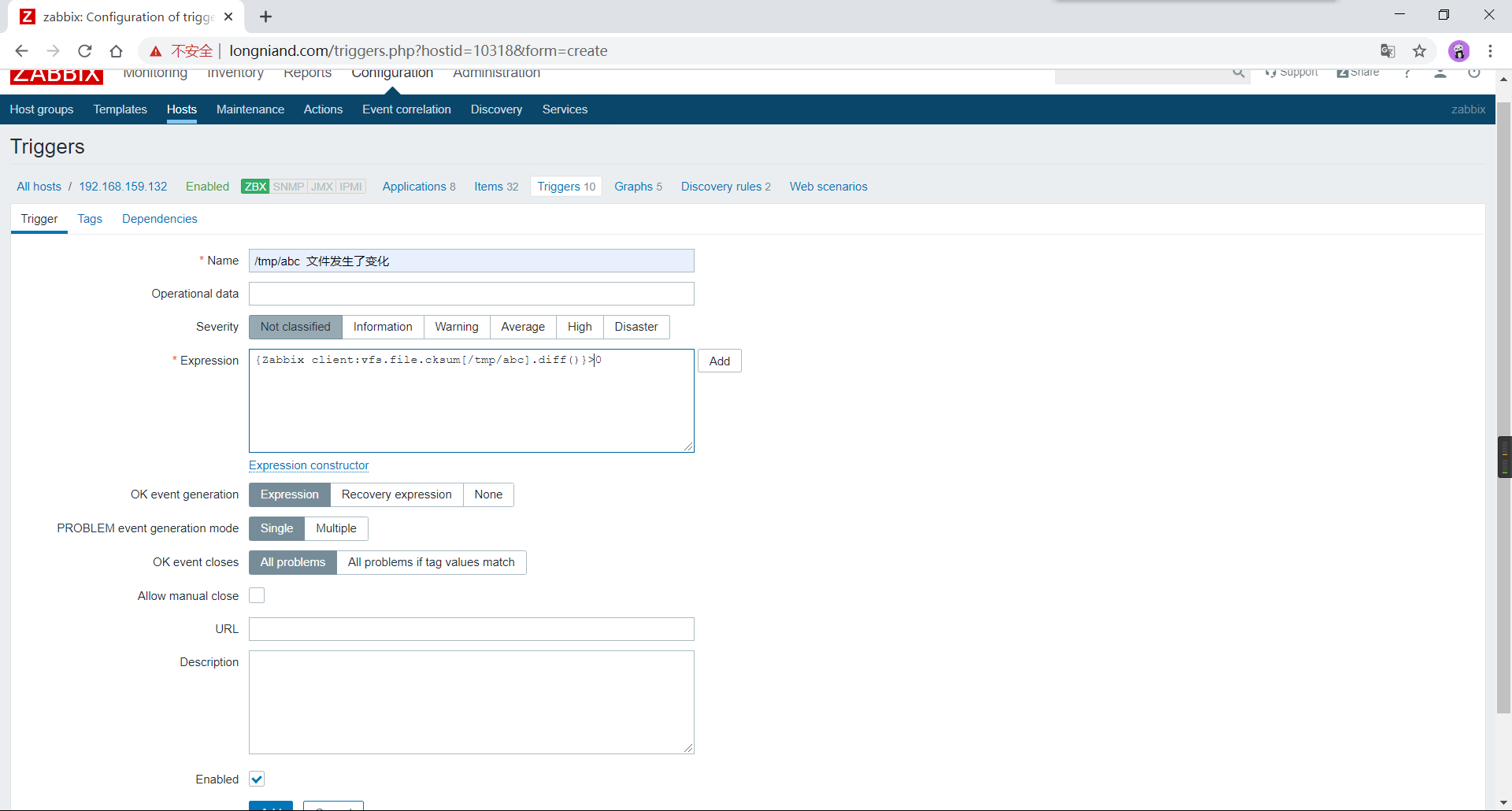The width and height of the screenshot is (1512, 811).
Task: Set severity to High
Action: click(x=580, y=327)
